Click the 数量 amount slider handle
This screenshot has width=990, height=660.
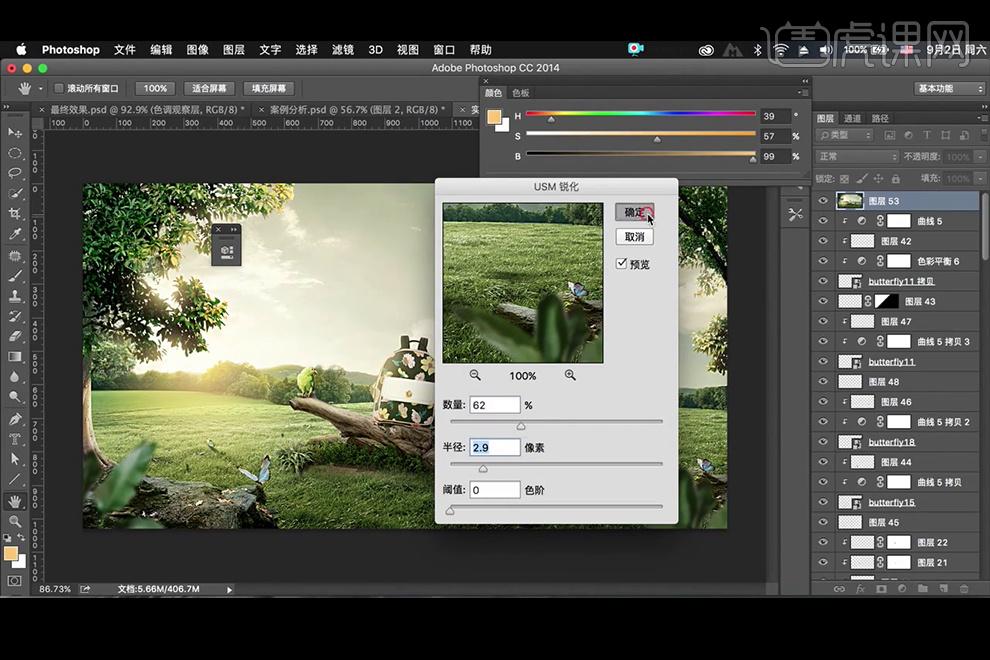tap(521, 426)
